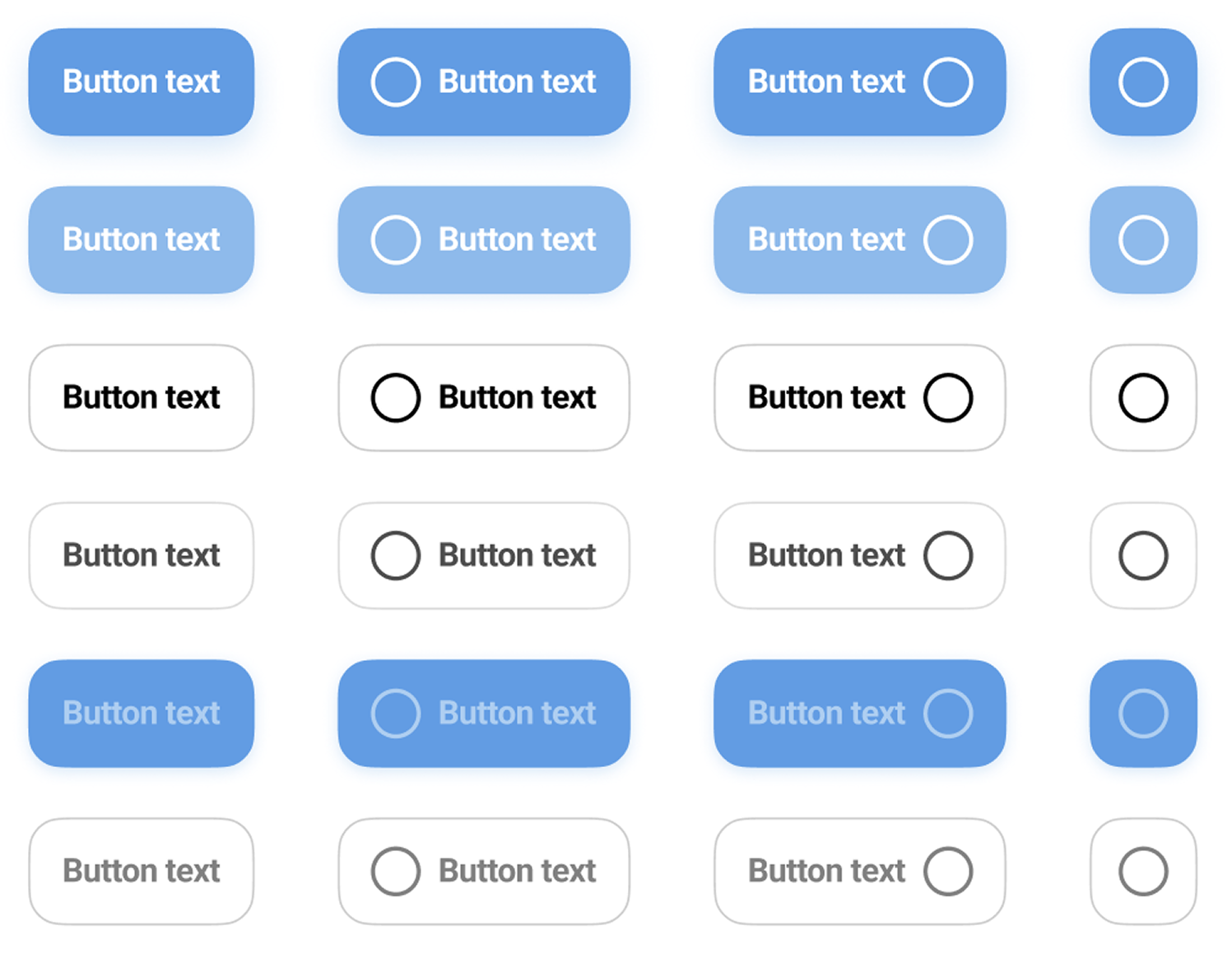Click the circle icon inside the light blue button
The height and width of the screenshot is (963, 1232).
pyautogui.click(x=396, y=240)
